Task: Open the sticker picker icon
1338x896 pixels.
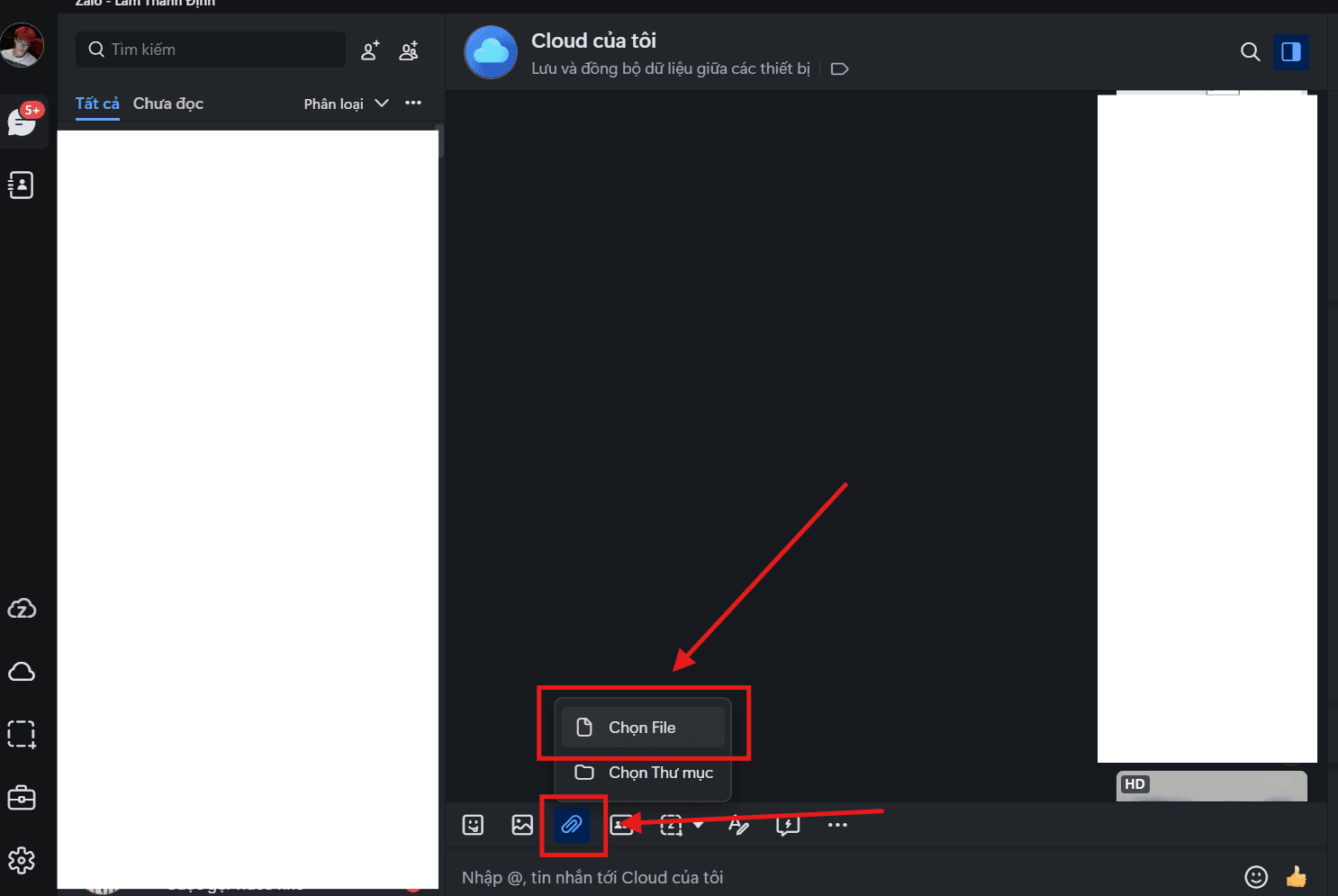Action: coord(473,825)
